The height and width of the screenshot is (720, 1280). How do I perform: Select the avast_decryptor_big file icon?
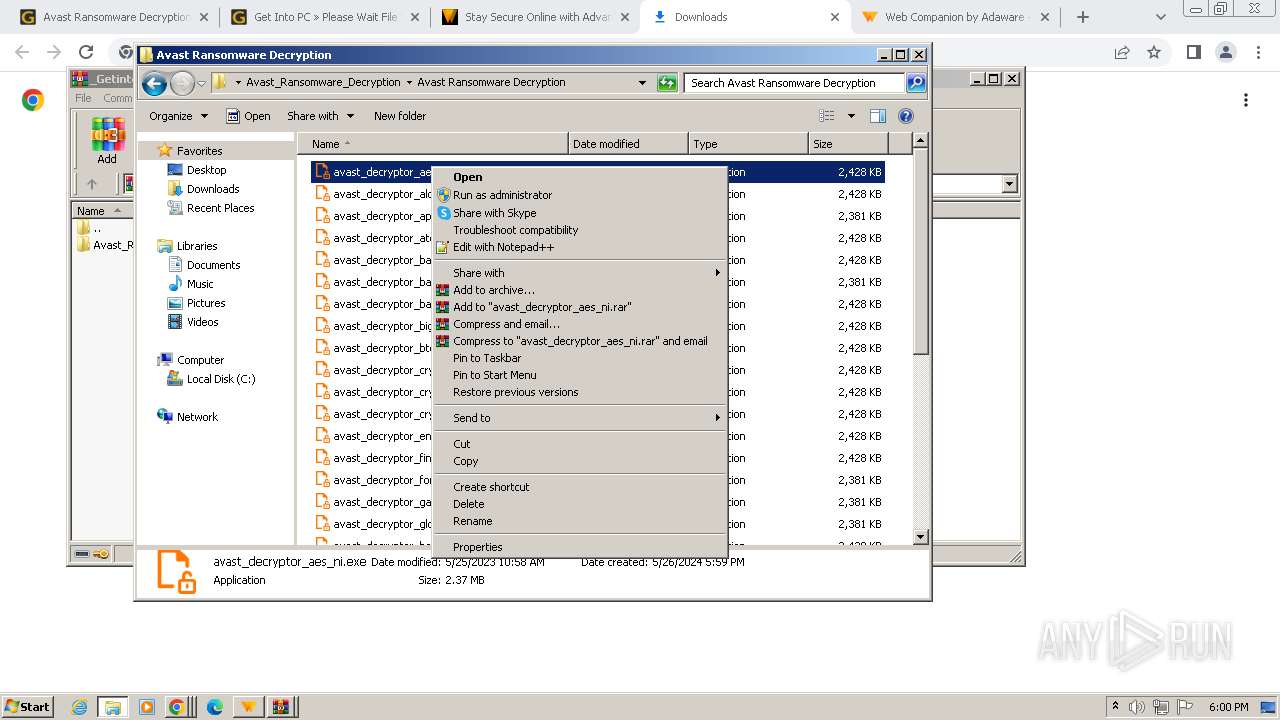pyautogui.click(x=322, y=326)
